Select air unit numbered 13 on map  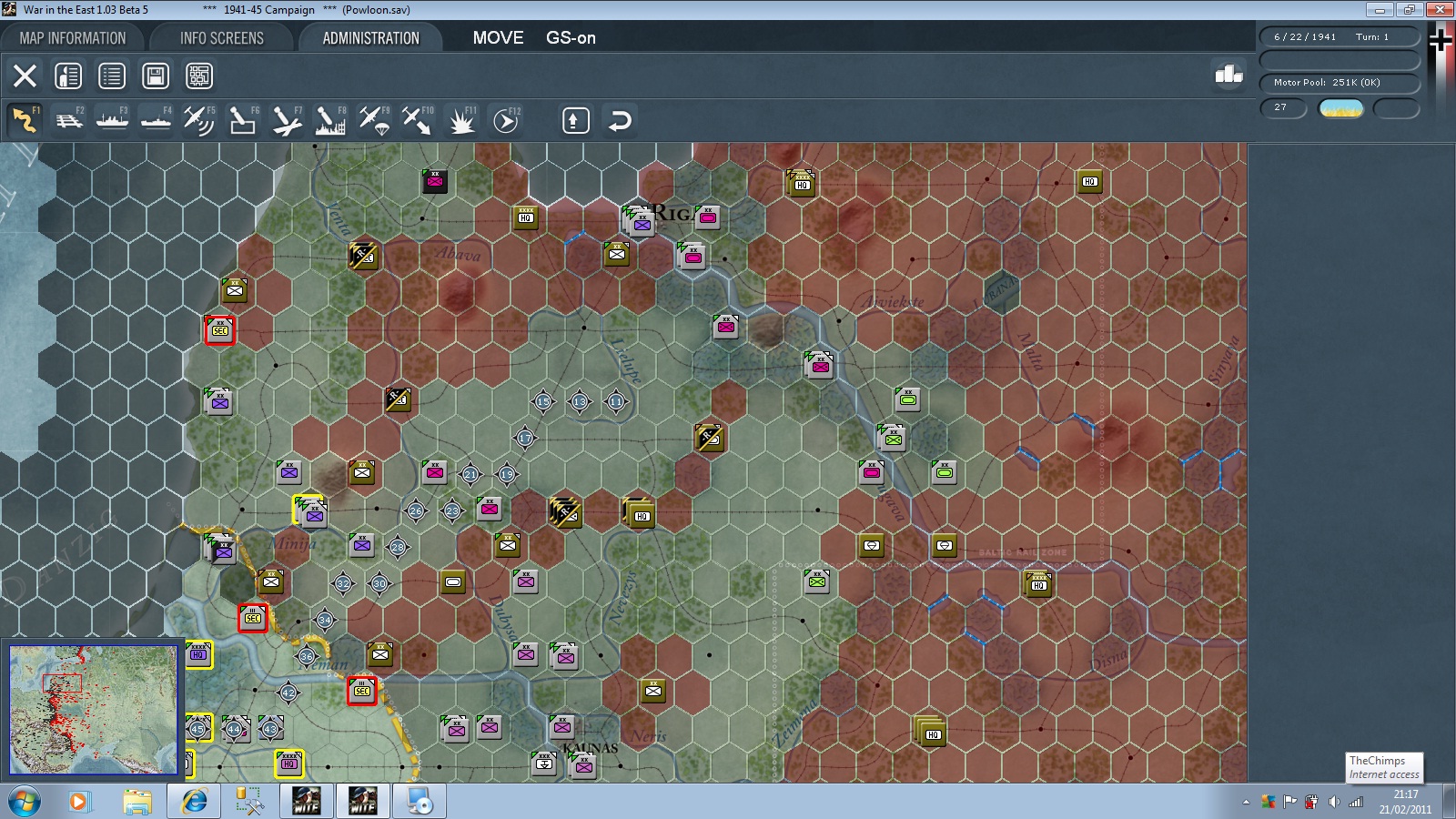[x=580, y=401]
